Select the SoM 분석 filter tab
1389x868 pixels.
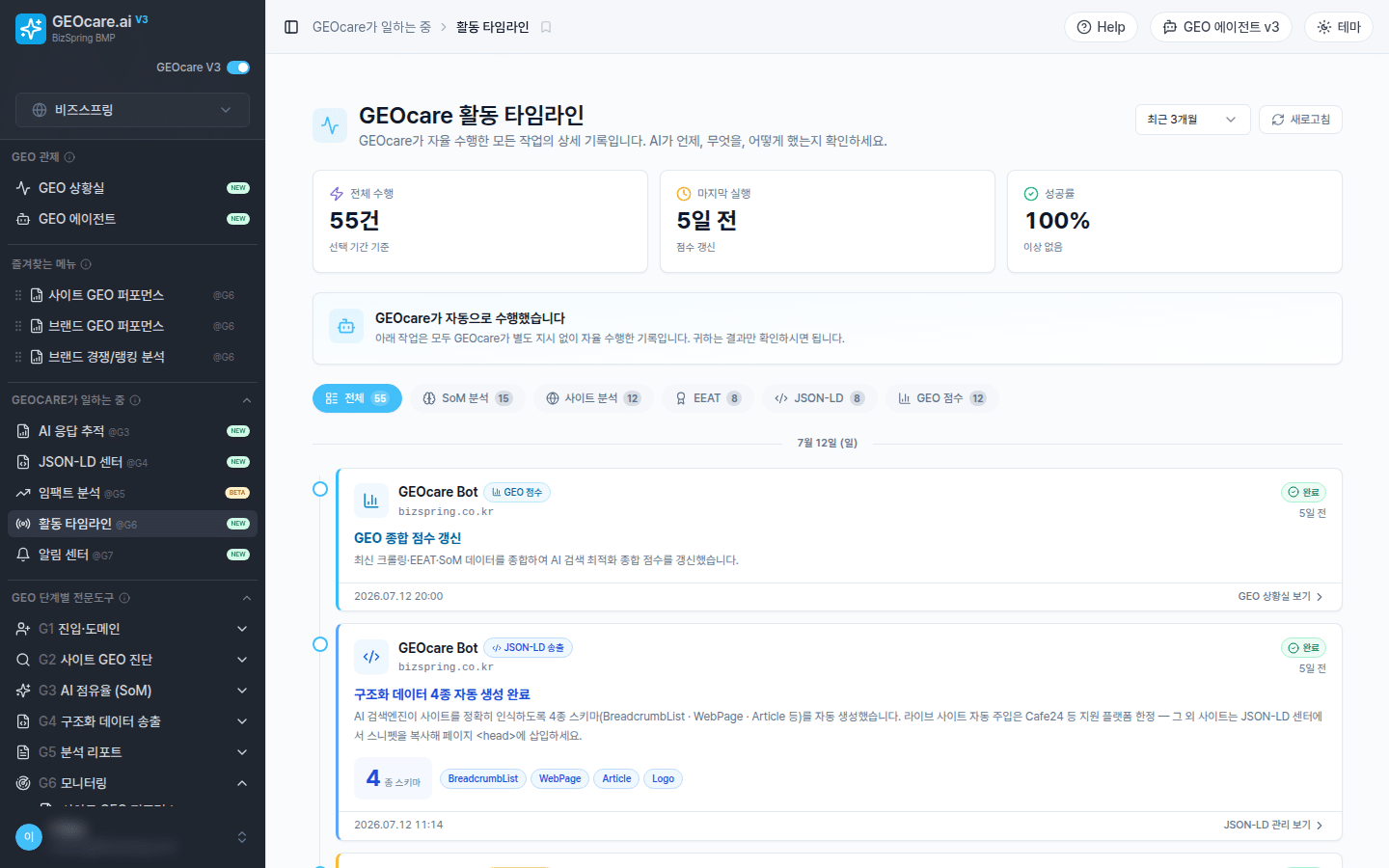click(468, 398)
